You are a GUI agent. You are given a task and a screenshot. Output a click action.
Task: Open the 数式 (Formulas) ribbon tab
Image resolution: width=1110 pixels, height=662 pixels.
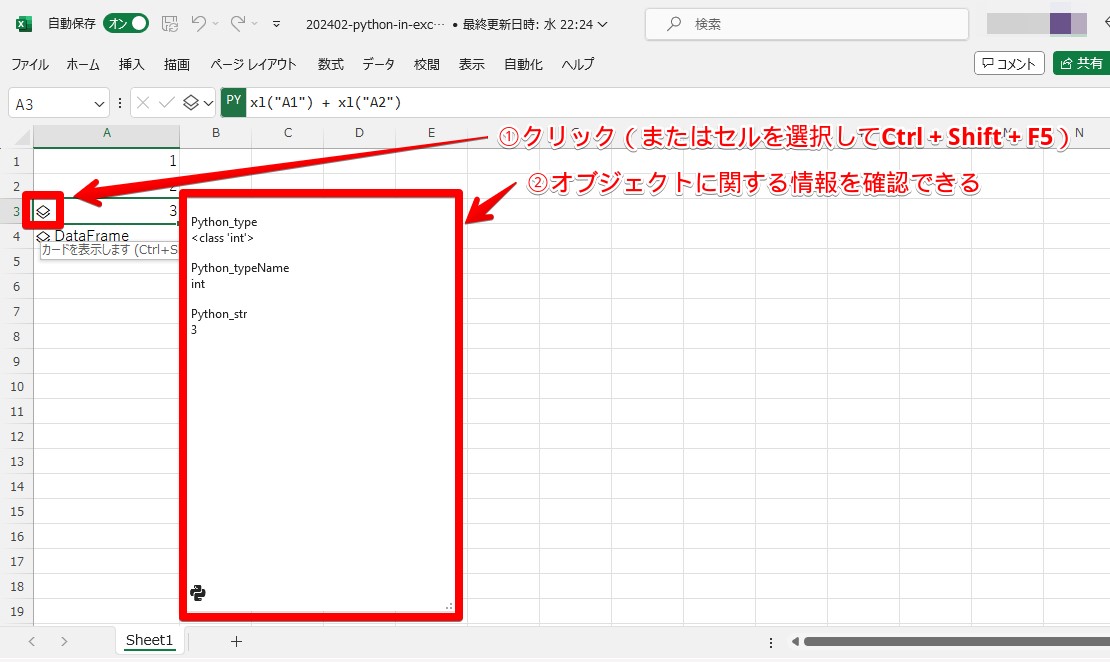(x=330, y=64)
